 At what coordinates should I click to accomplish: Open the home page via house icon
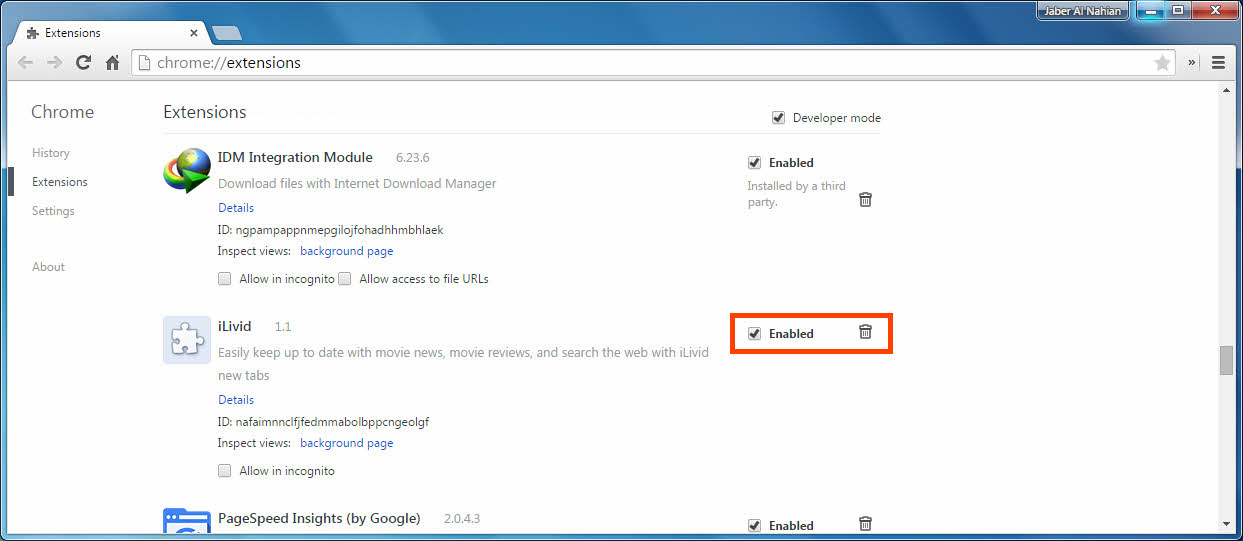tap(113, 62)
